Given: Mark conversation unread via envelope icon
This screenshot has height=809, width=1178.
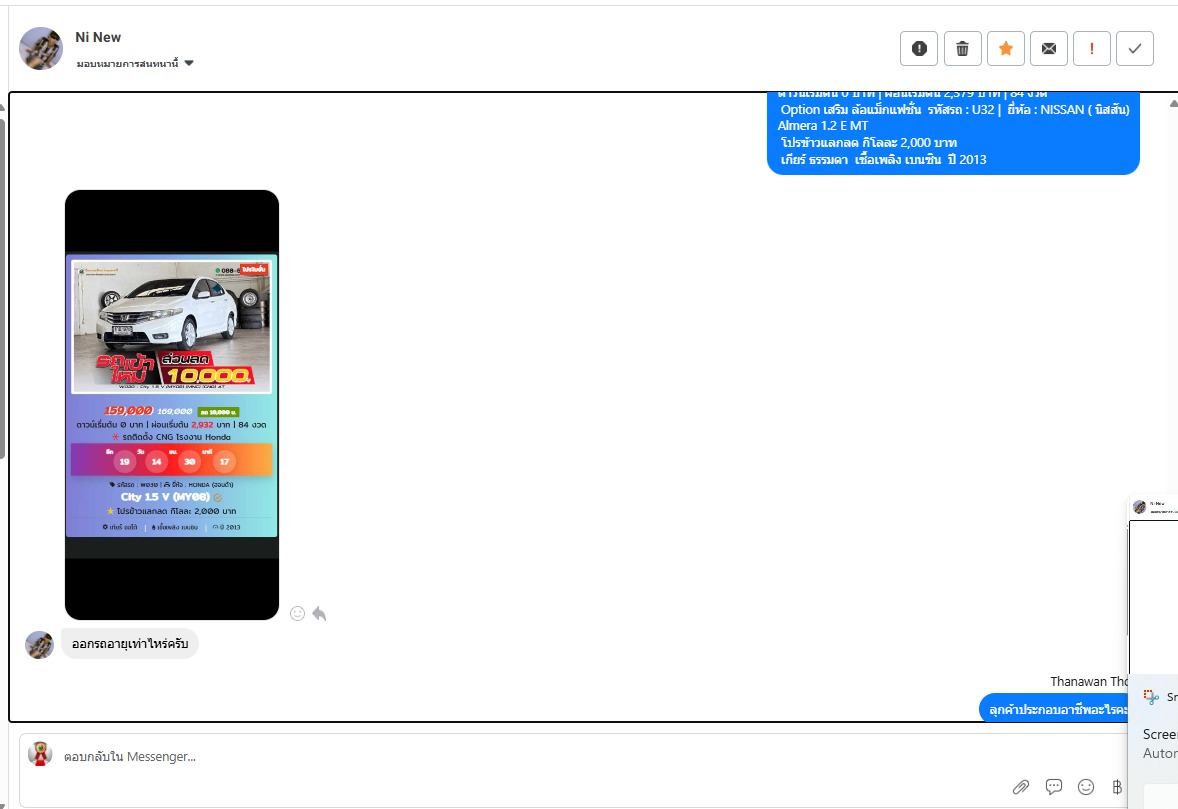Looking at the screenshot, I should click(1049, 49).
